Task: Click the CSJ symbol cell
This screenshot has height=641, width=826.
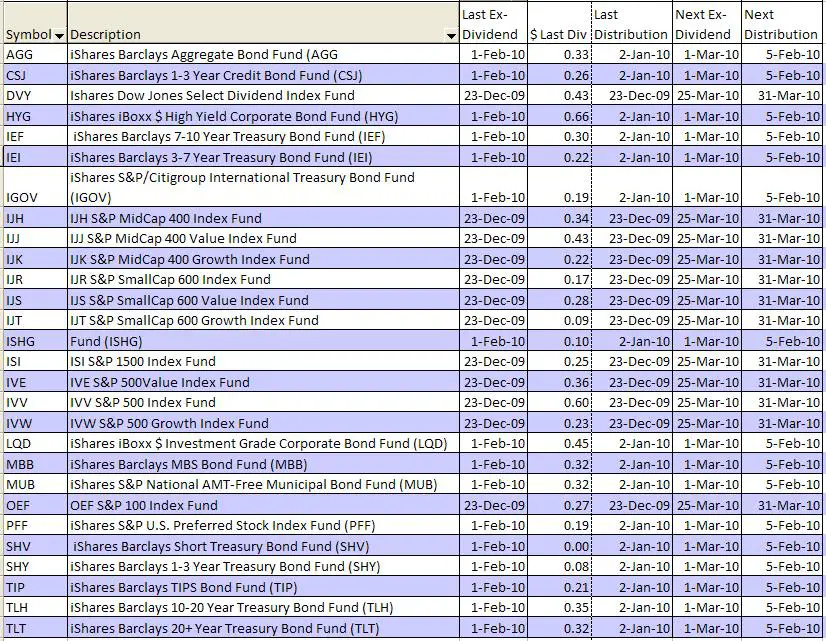Action: tap(35, 75)
